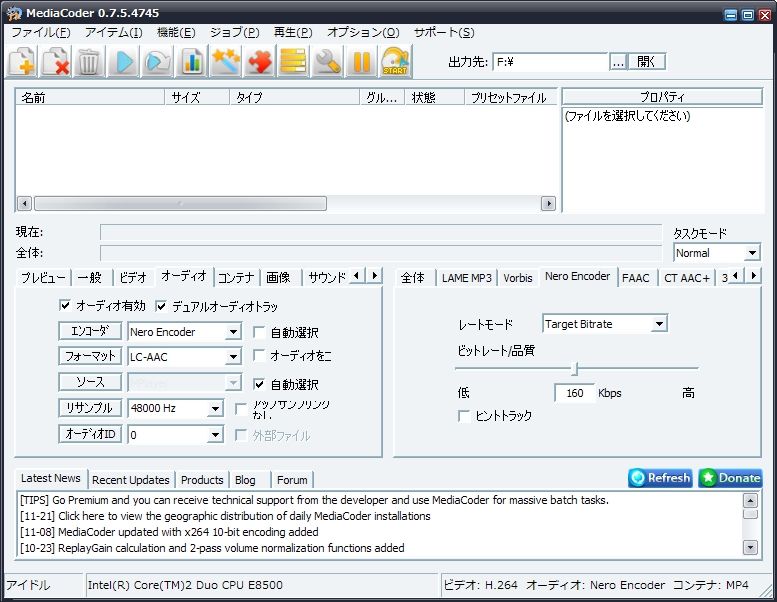The image size is (777, 602).
Task: Click the 出力先 output path field
Action: (x=550, y=62)
